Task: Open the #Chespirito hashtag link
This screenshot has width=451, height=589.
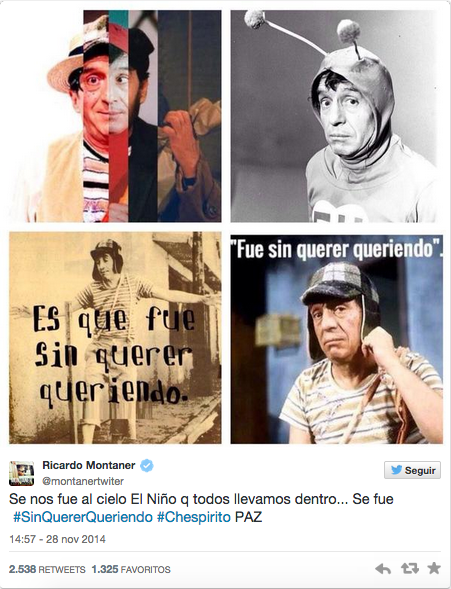Action: click(x=193, y=517)
